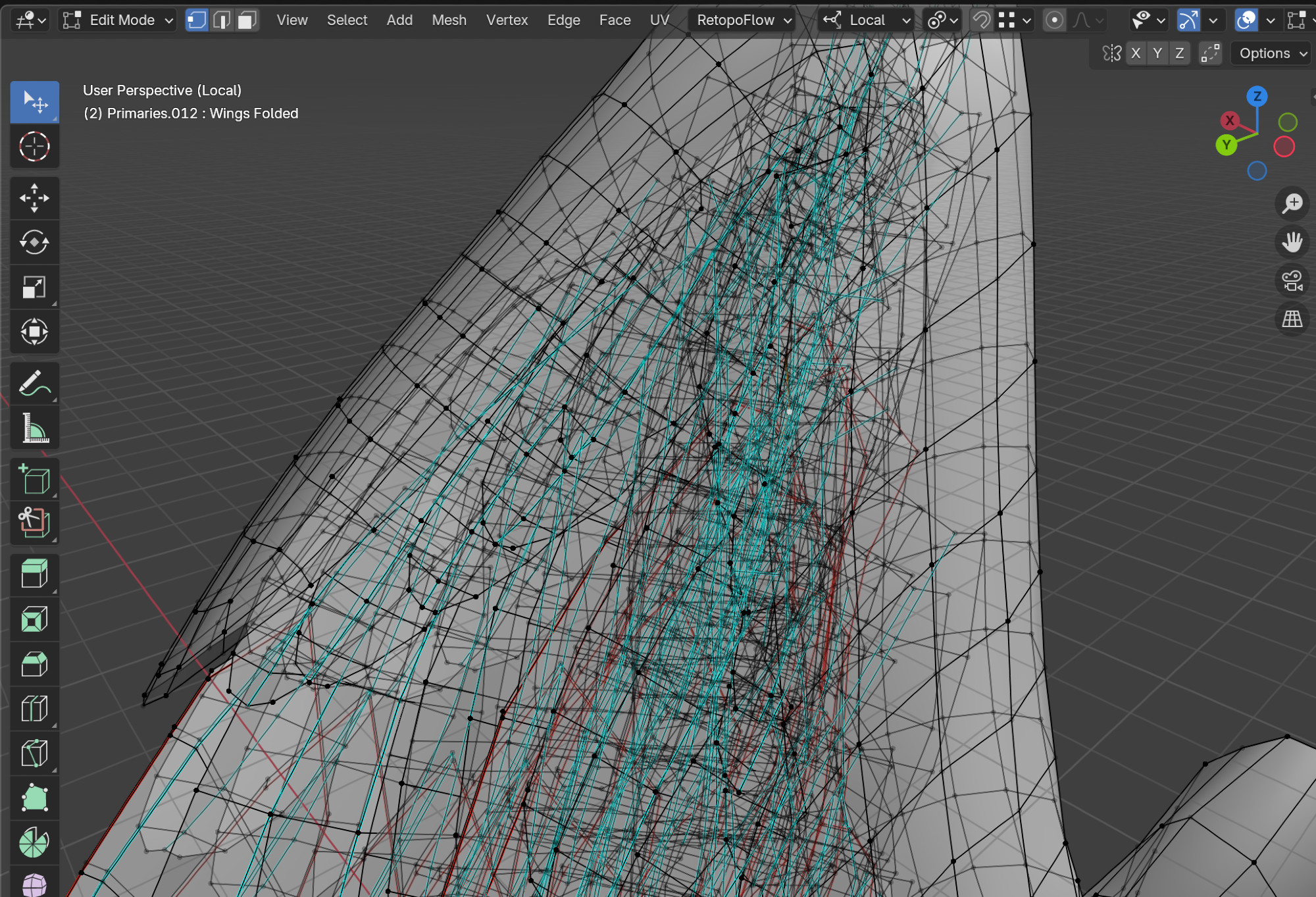Select the Loop Cut tool
Image resolution: width=1316 pixels, height=897 pixels.
(x=34, y=709)
